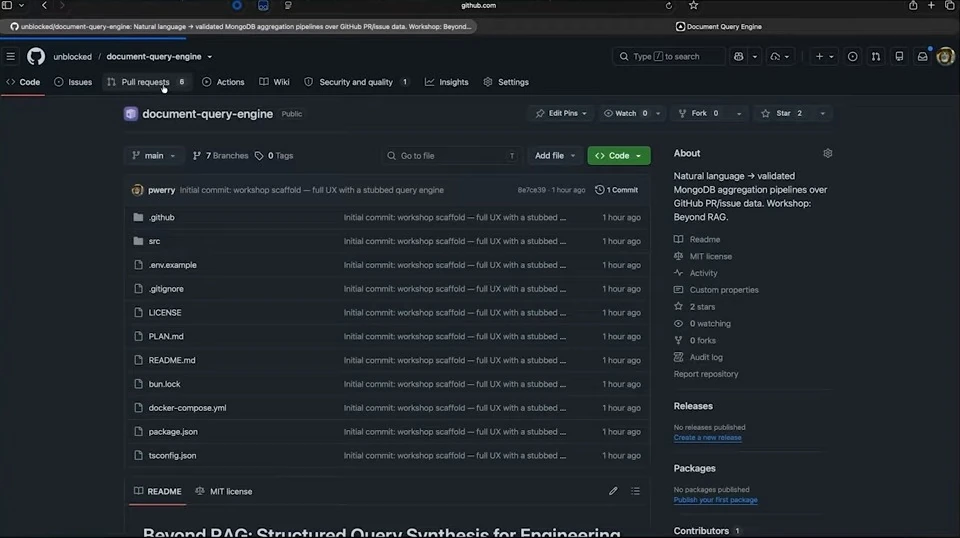The height and width of the screenshot is (538, 960).
Task: Show browser tab overview icon
Action: 950,6
